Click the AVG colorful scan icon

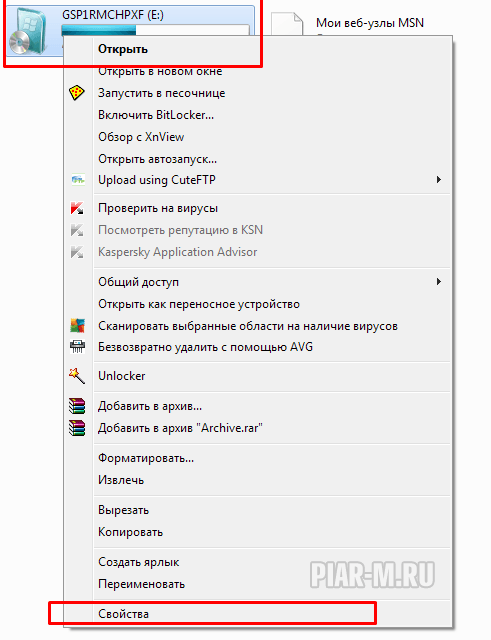click(77, 326)
